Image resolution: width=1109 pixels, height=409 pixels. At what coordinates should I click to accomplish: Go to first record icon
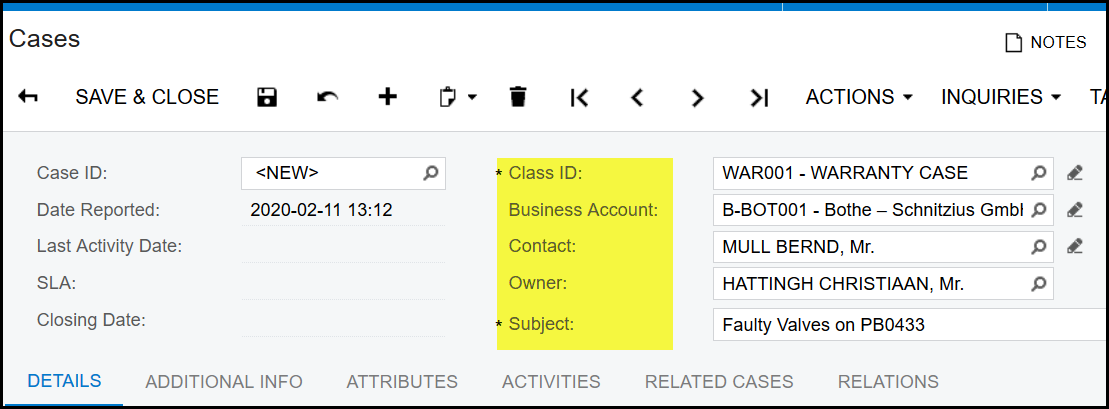pyautogui.click(x=578, y=97)
